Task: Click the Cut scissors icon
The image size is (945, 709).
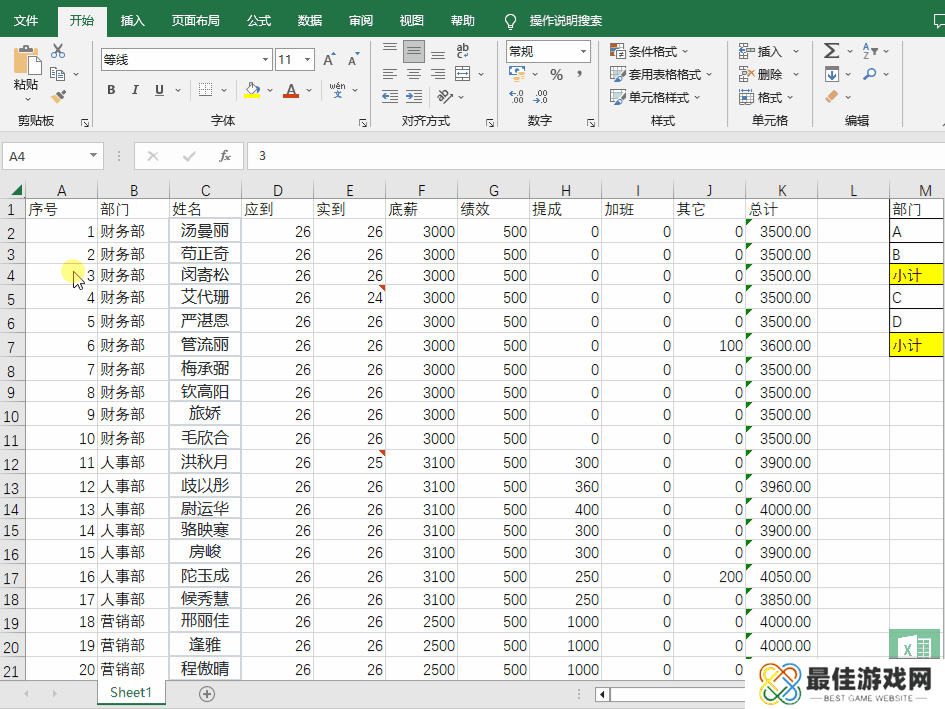Action: point(58,52)
